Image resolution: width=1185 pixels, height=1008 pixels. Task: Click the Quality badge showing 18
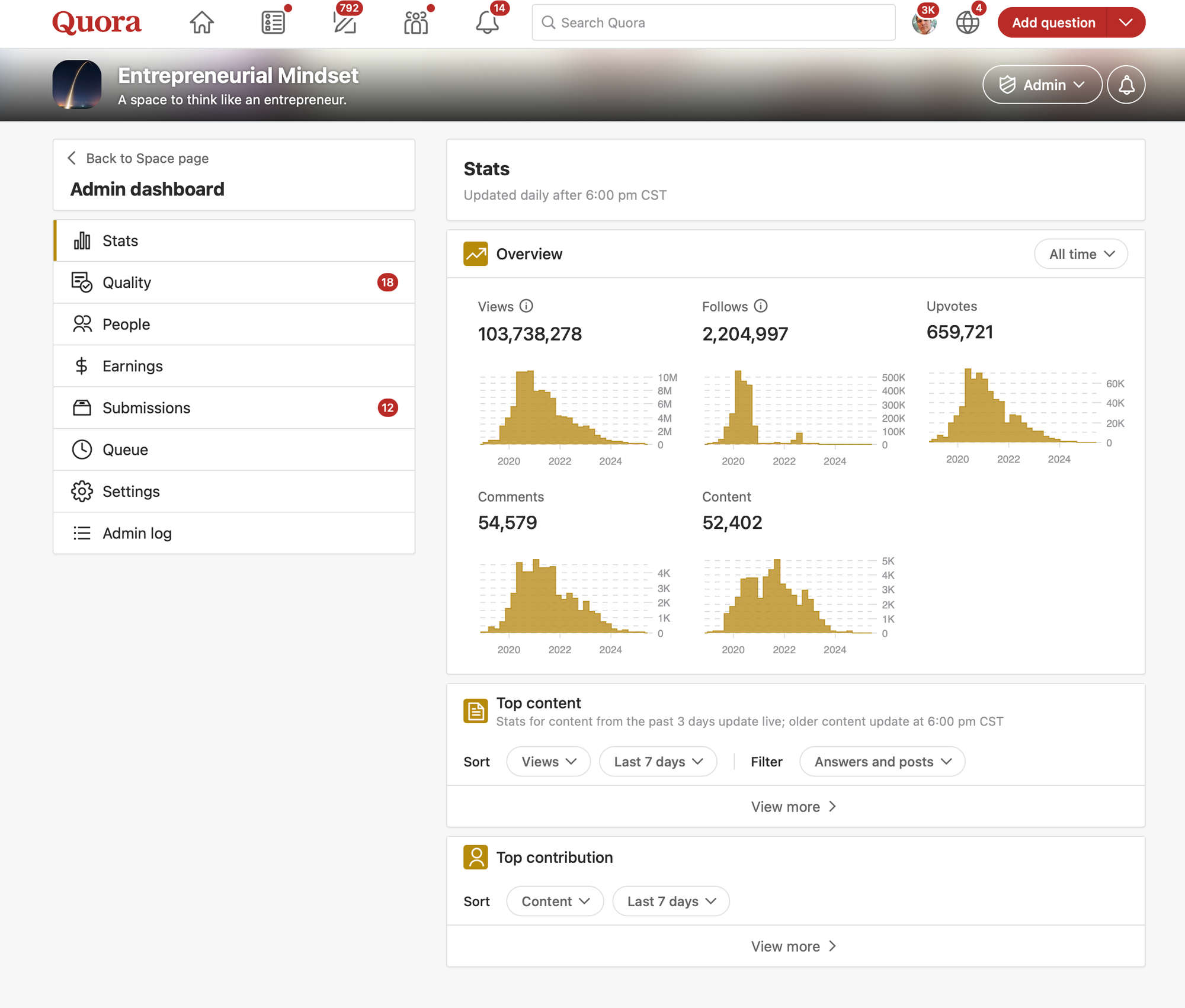tap(387, 283)
